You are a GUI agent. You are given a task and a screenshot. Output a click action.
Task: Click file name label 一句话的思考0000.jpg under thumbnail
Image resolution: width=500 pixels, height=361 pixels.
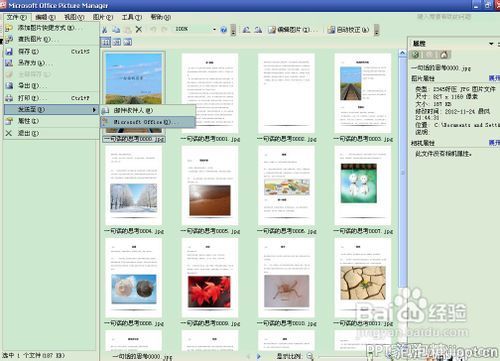pos(134,139)
